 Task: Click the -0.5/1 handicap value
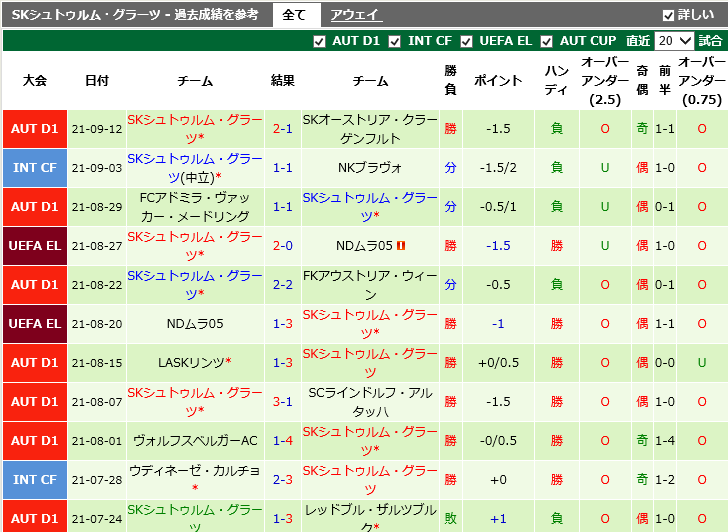(x=498, y=207)
